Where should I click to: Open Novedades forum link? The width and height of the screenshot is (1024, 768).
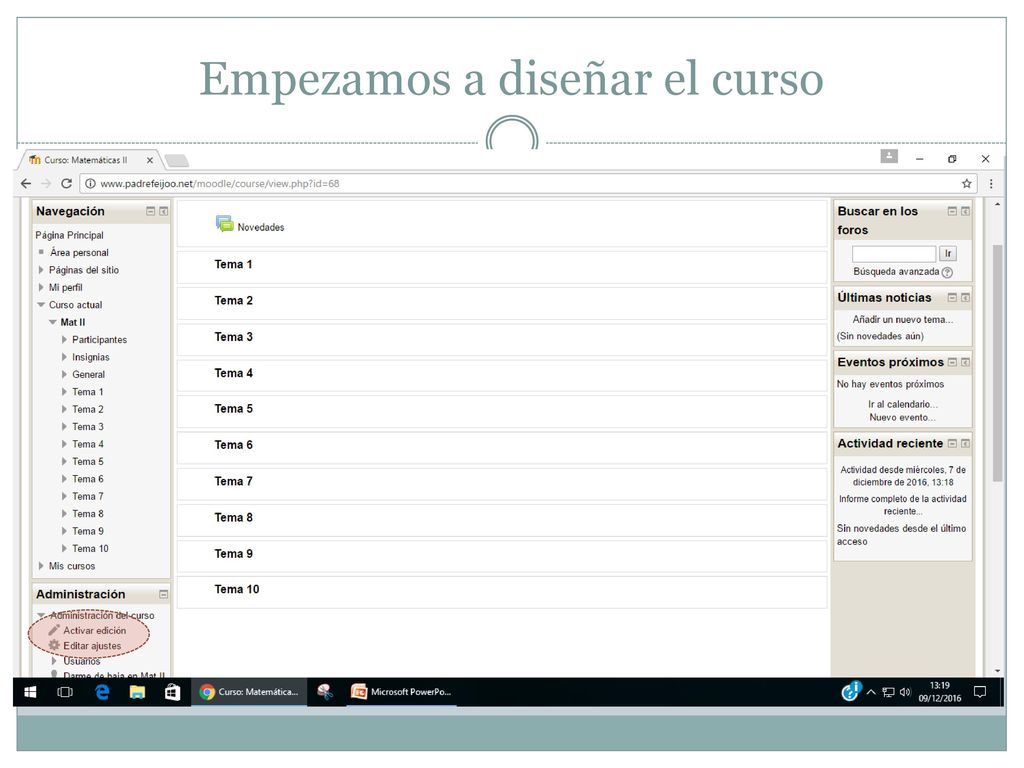[261, 227]
